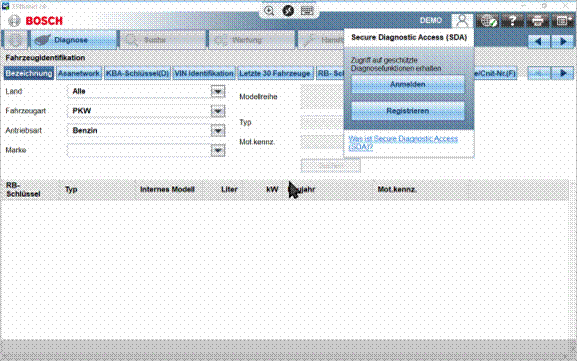The width and height of the screenshot is (578, 362).
Task: Expand the Antriebsart dropdown showing Benzin
Action: click(218, 130)
